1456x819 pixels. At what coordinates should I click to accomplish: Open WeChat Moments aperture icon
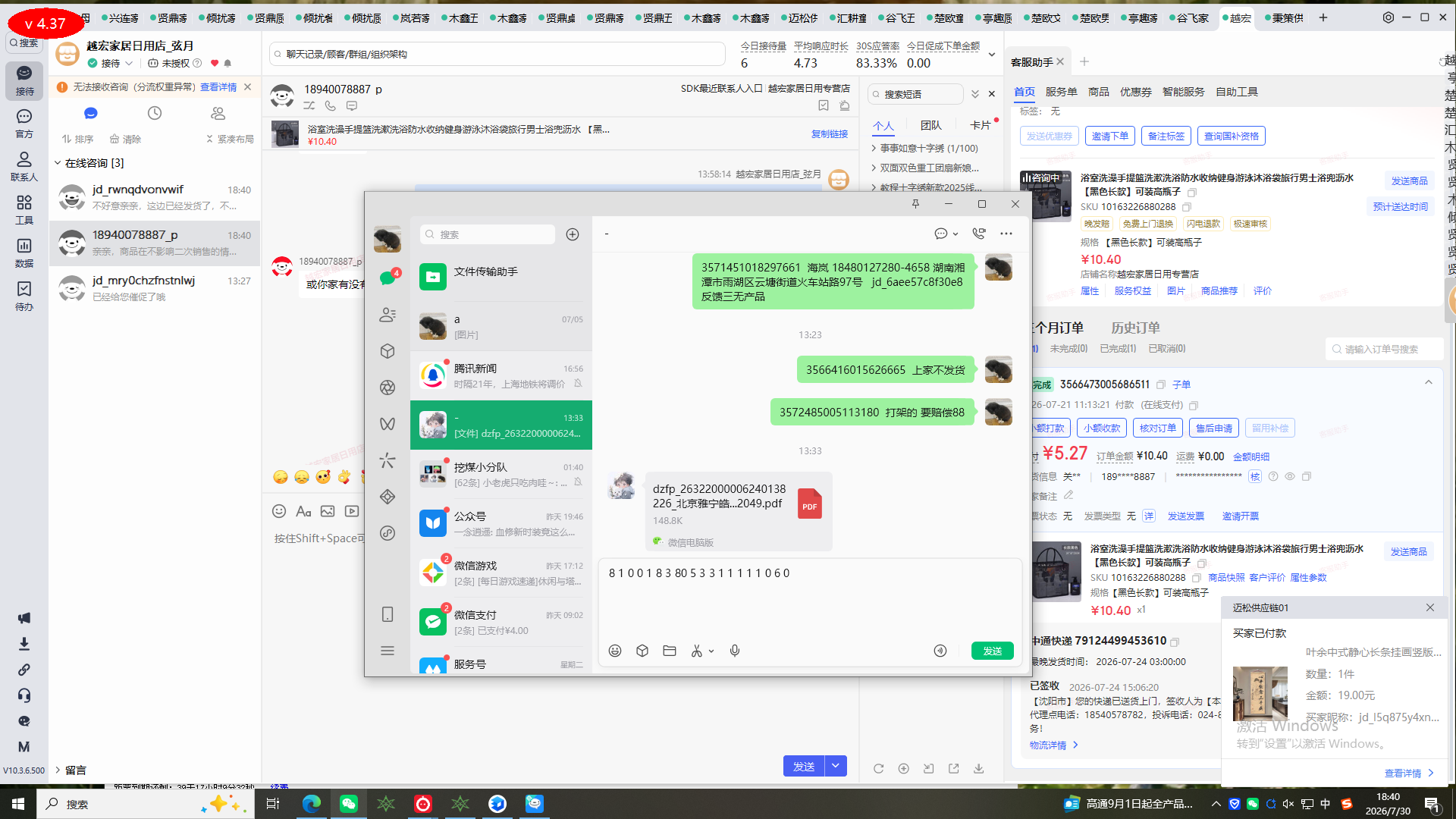388,388
